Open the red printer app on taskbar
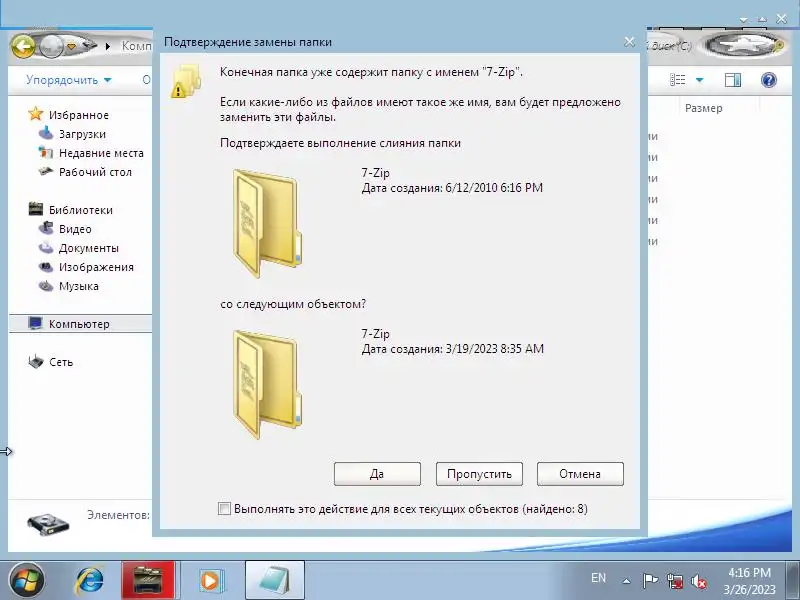 [148, 581]
